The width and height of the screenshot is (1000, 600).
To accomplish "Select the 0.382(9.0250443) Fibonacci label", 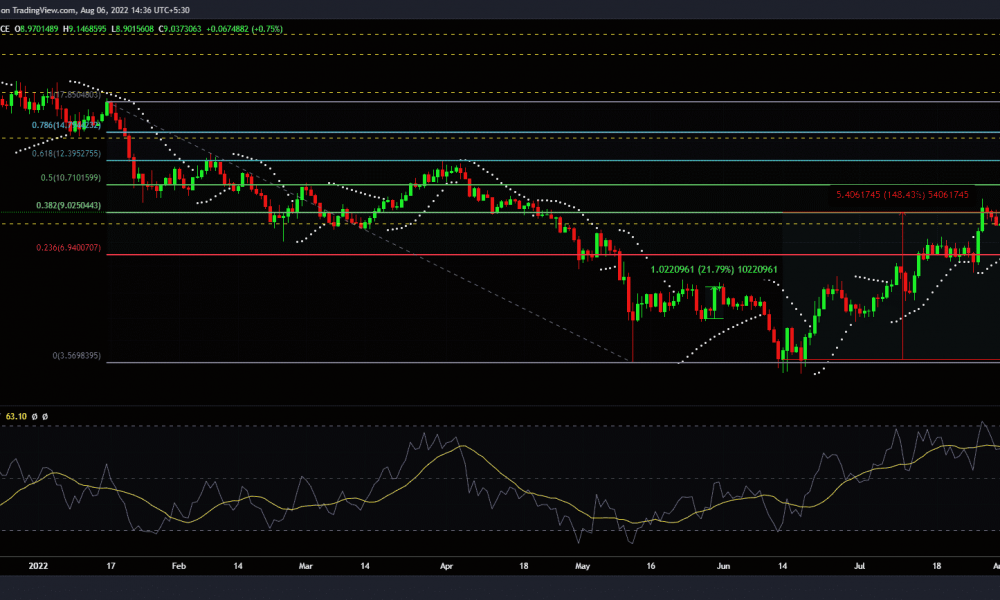I will (68, 205).
